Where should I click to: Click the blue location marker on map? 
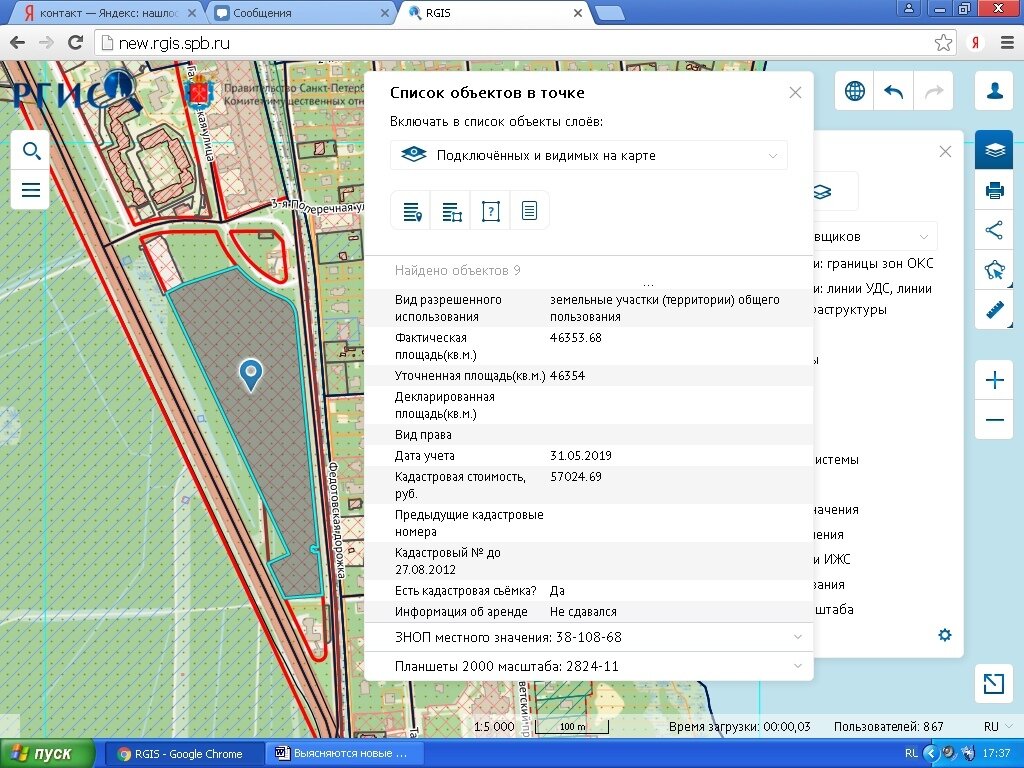[x=251, y=375]
